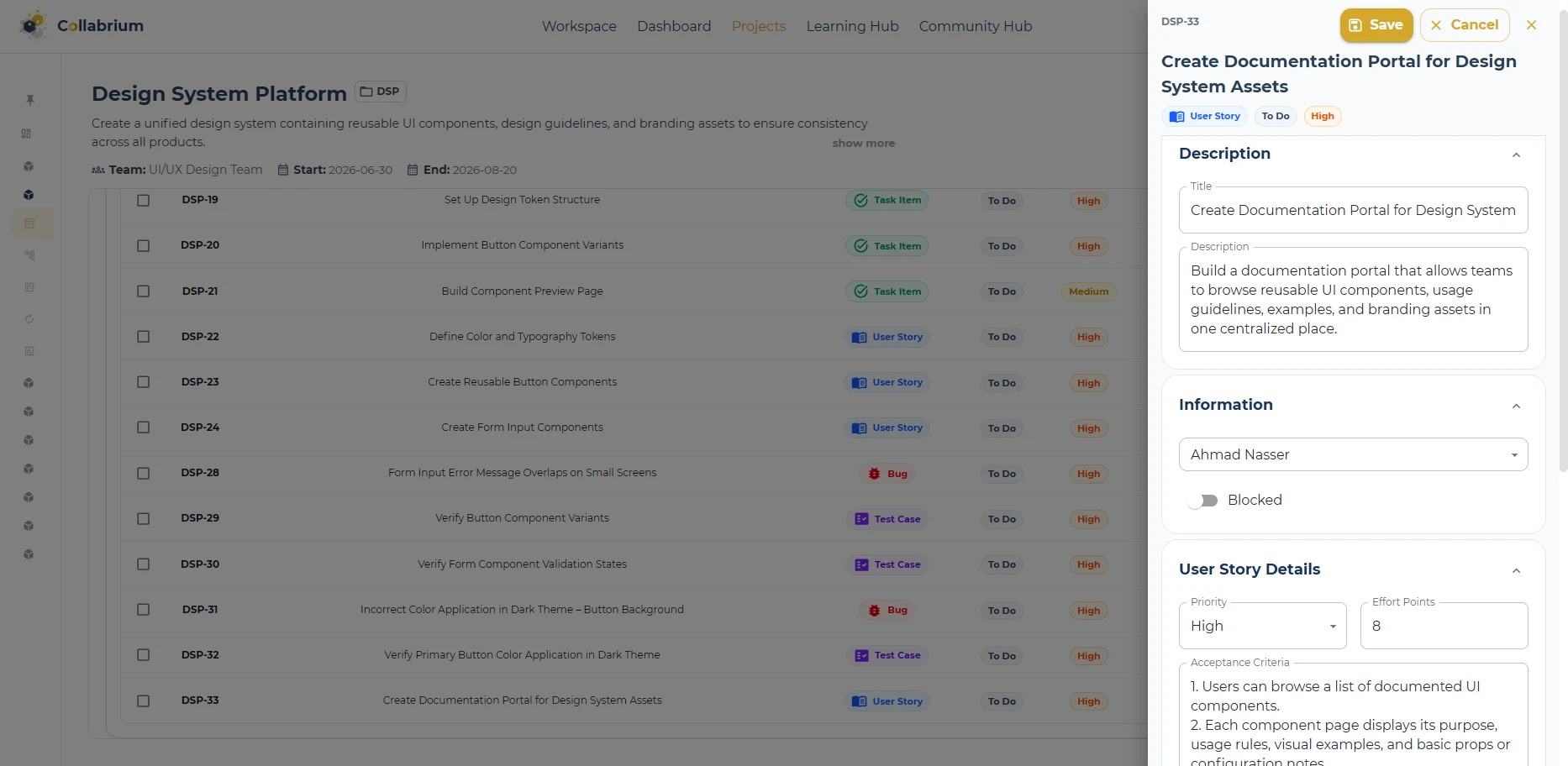Collapse the User Story Details section chevron
The width and height of the screenshot is (1568, 766).
[1516, 570]
